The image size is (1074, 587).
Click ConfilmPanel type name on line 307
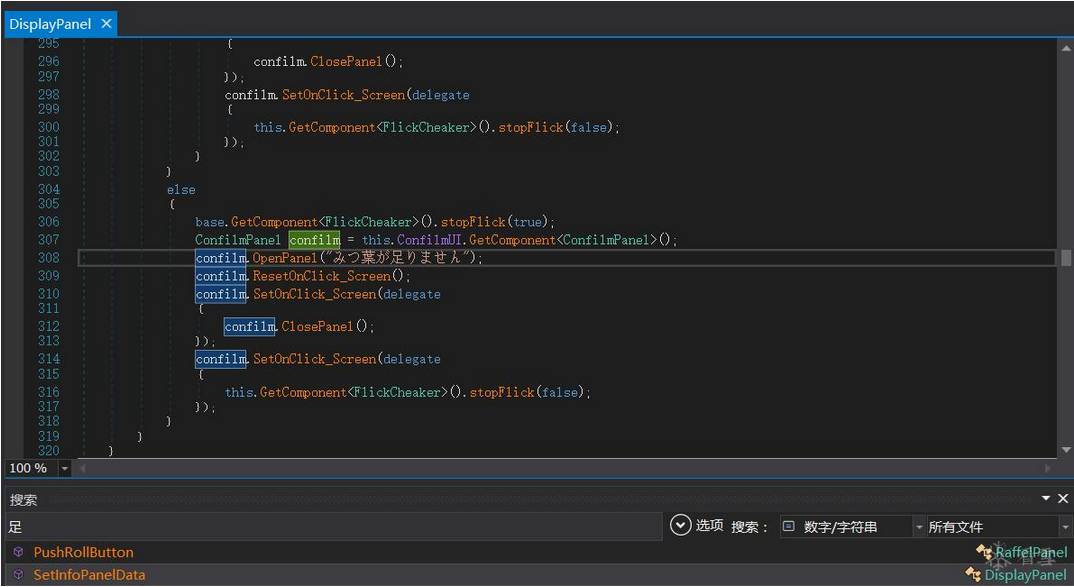[238, 240]
